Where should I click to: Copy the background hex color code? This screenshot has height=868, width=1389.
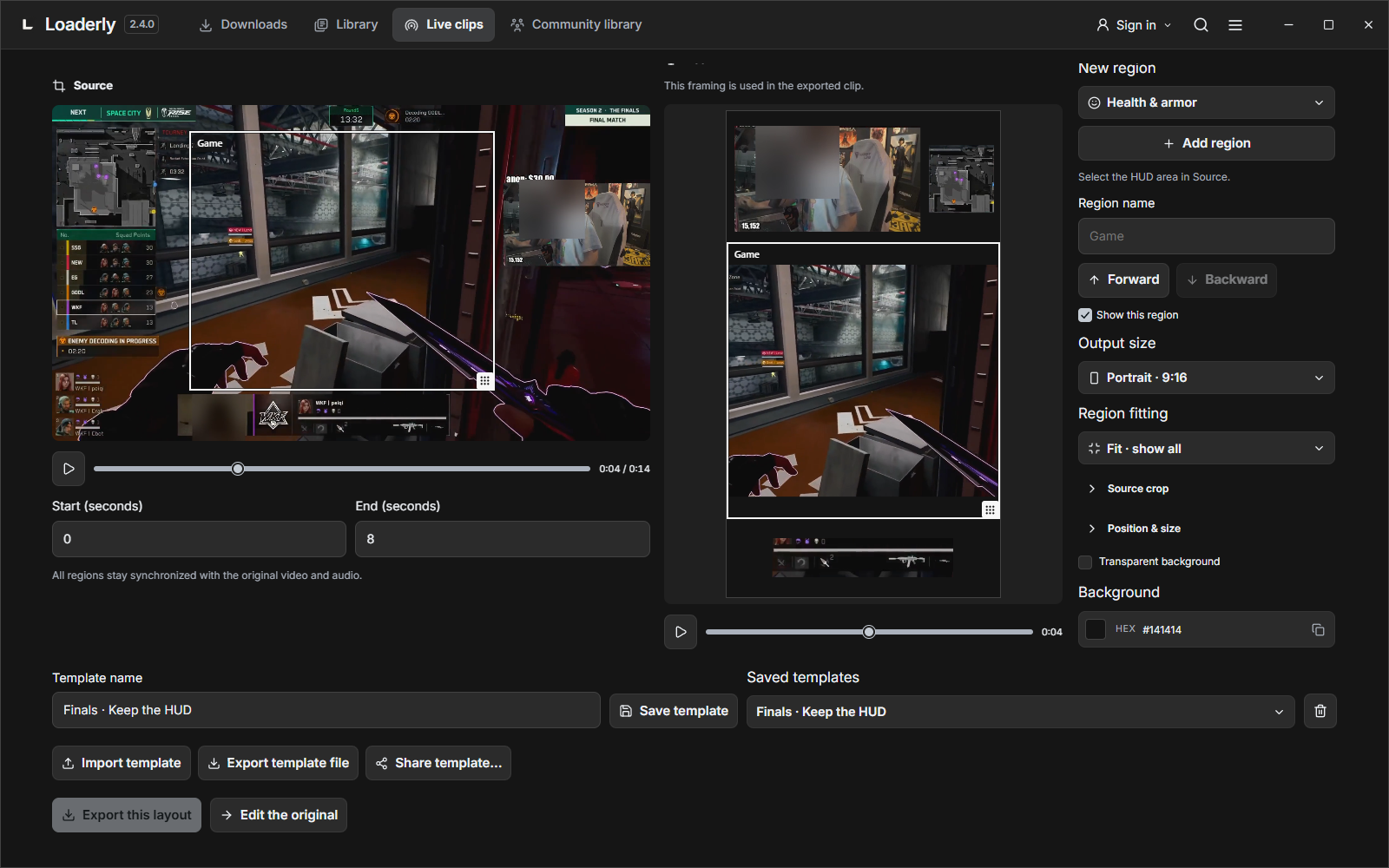1318,629
